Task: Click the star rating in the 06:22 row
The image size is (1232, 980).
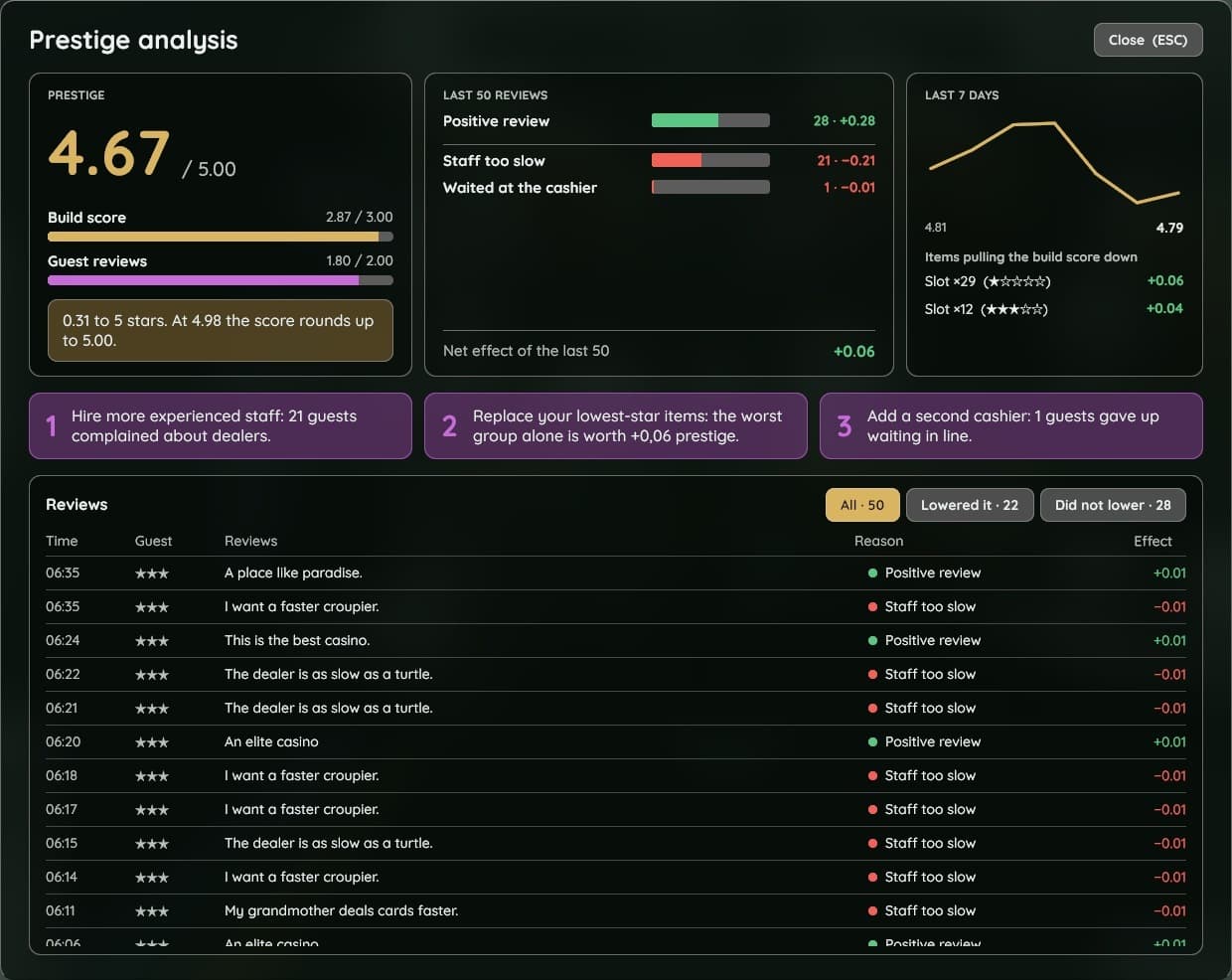Action: [152, 674]
